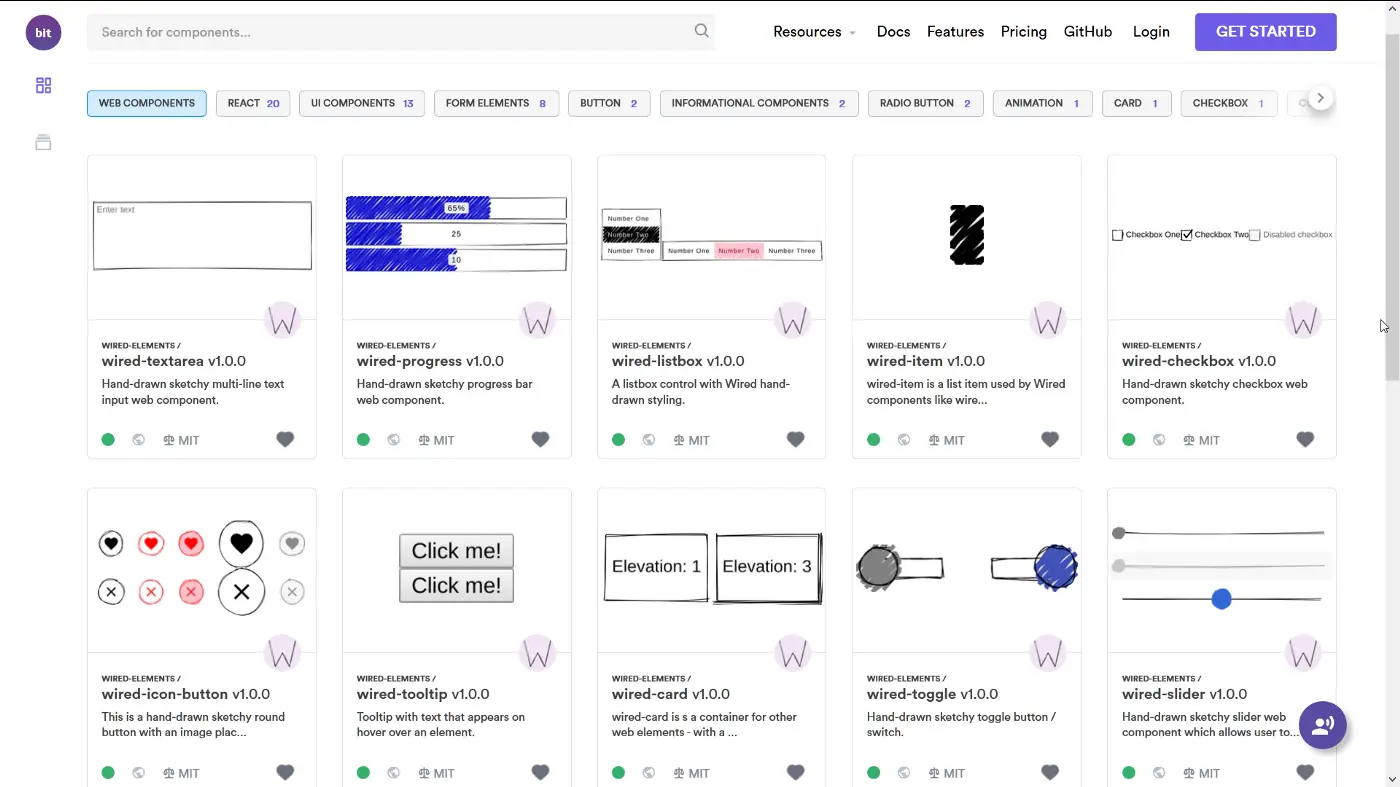Click the 65% progress bar preview

(x=456, y=208)
